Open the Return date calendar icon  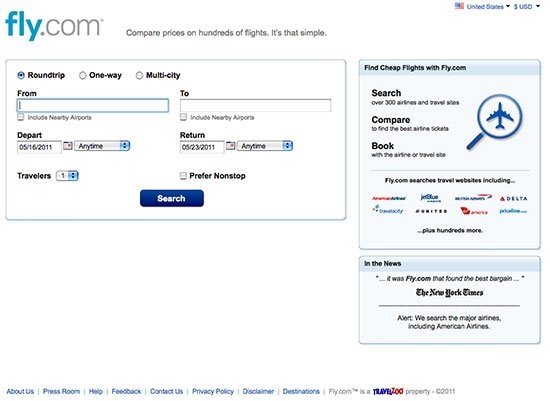pyautogui.click(x=230, y=146)
